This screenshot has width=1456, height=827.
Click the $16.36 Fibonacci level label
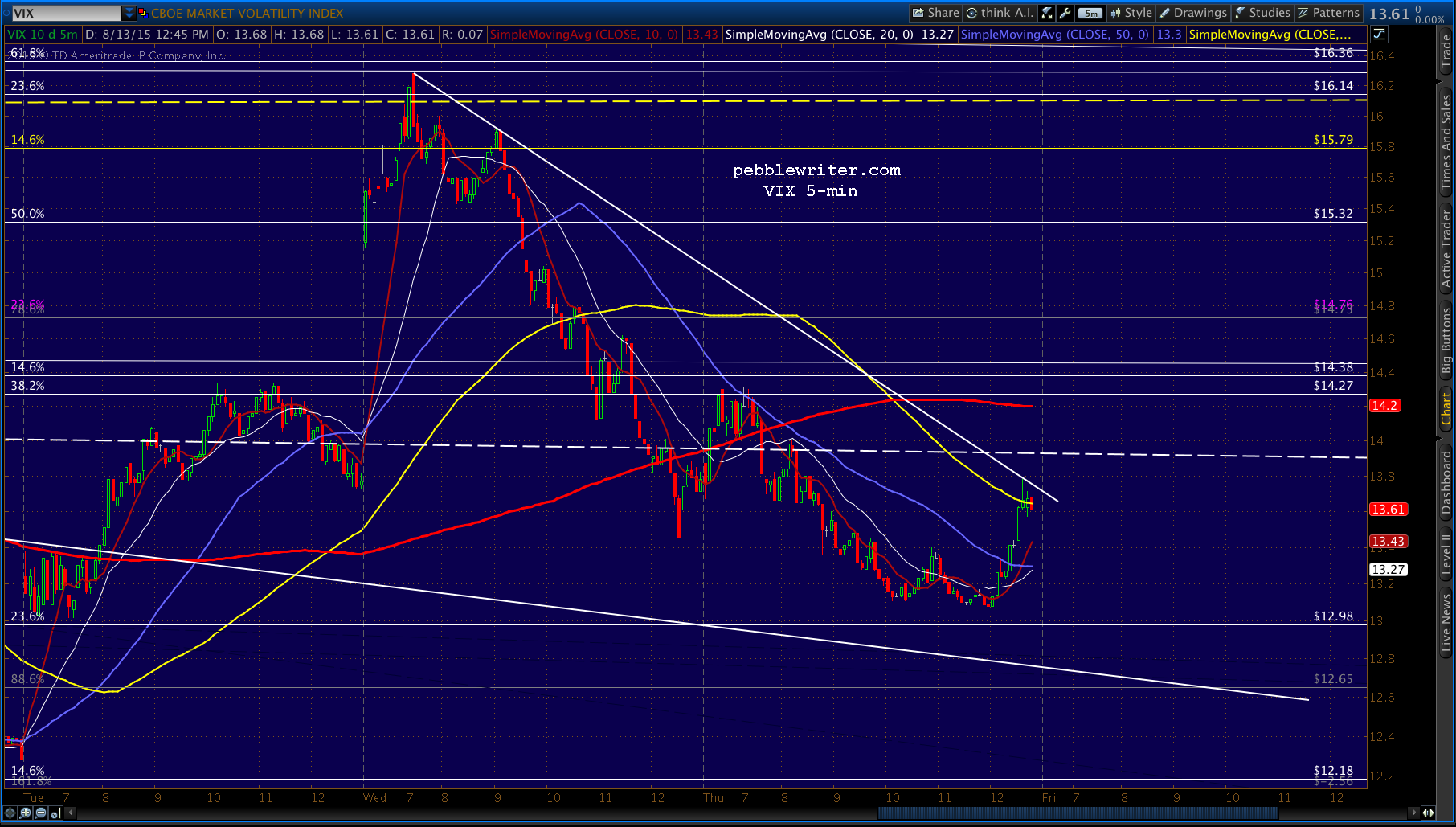[1333, 53]
